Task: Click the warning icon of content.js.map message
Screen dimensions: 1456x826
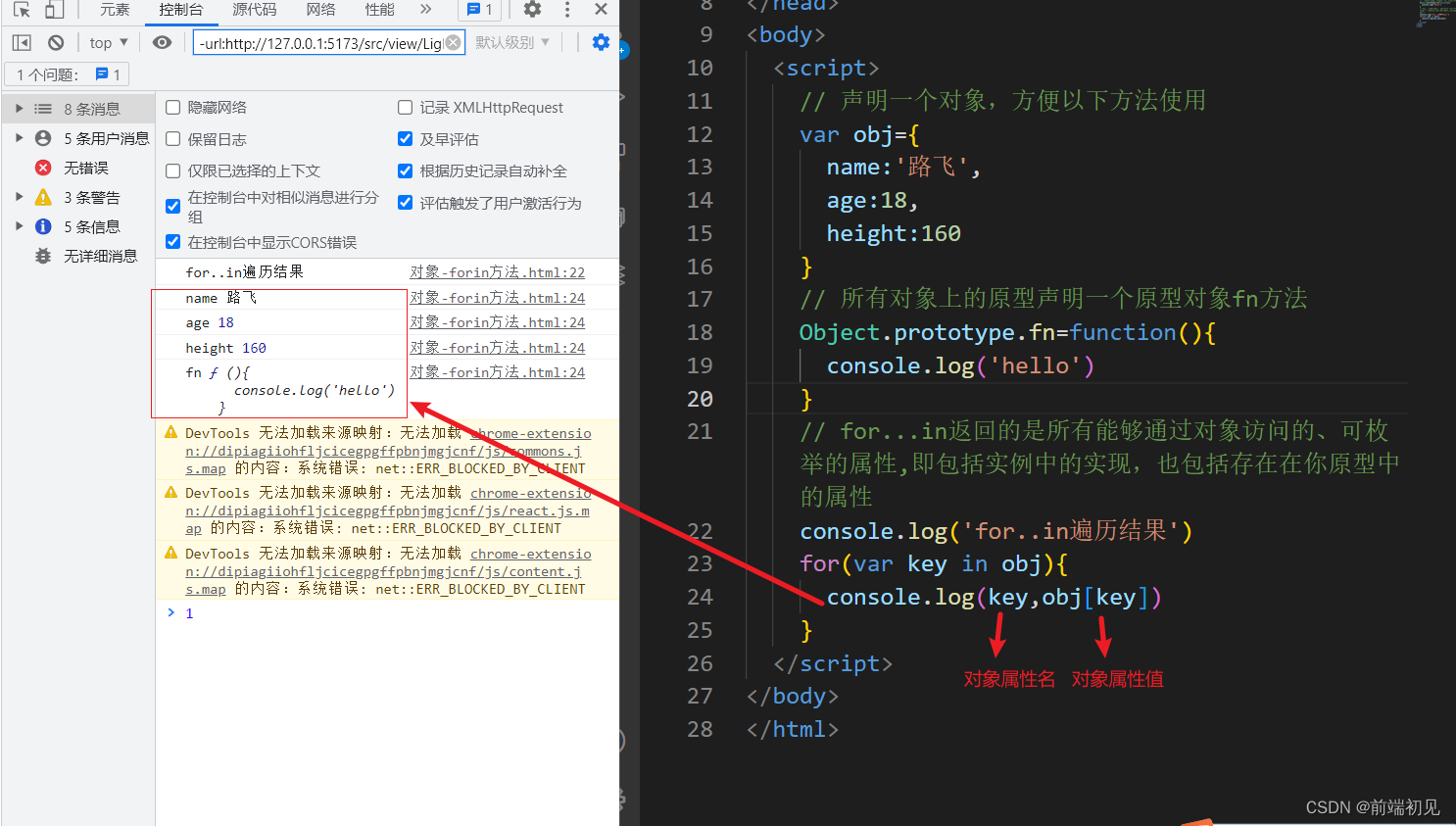Action: point(171,553)
